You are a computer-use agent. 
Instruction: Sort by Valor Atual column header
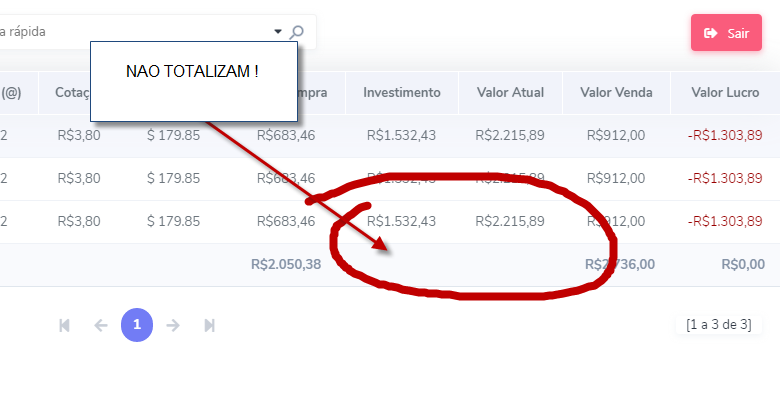point(510,93)
